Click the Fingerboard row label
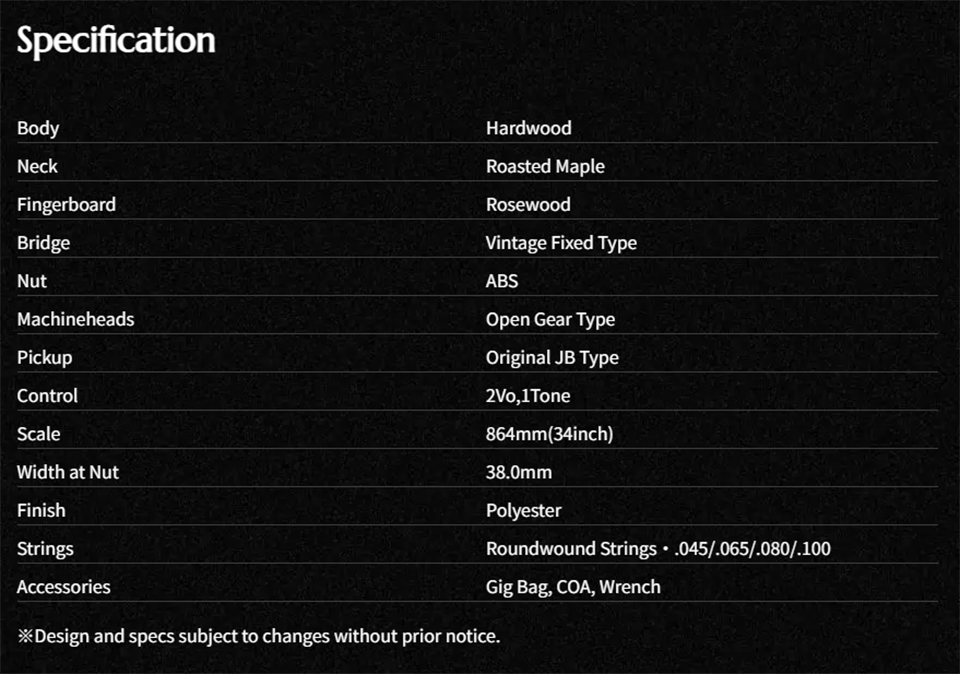 [x=66, y=204]
